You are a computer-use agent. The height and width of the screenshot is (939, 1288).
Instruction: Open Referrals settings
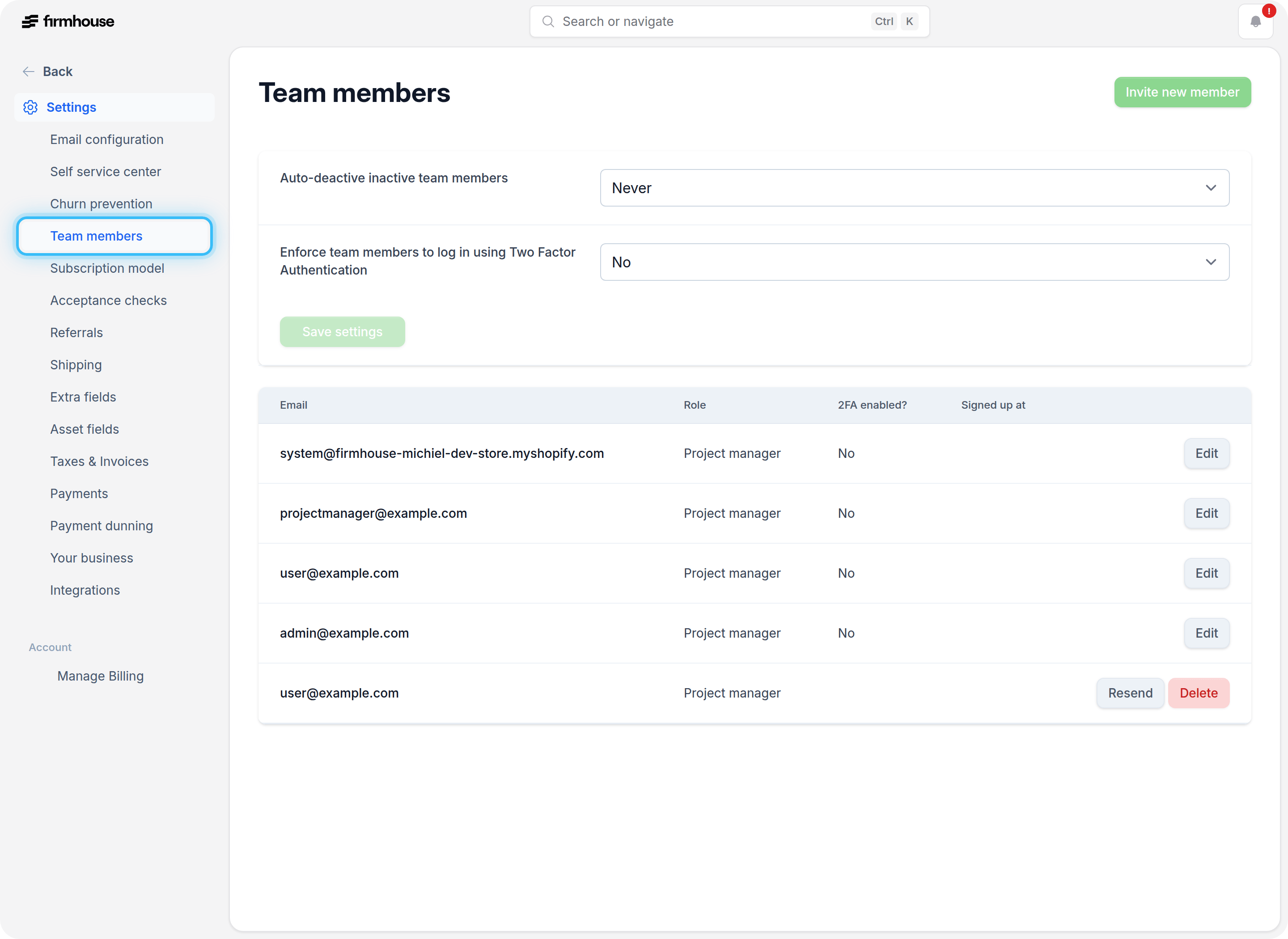tap(76, 333)
